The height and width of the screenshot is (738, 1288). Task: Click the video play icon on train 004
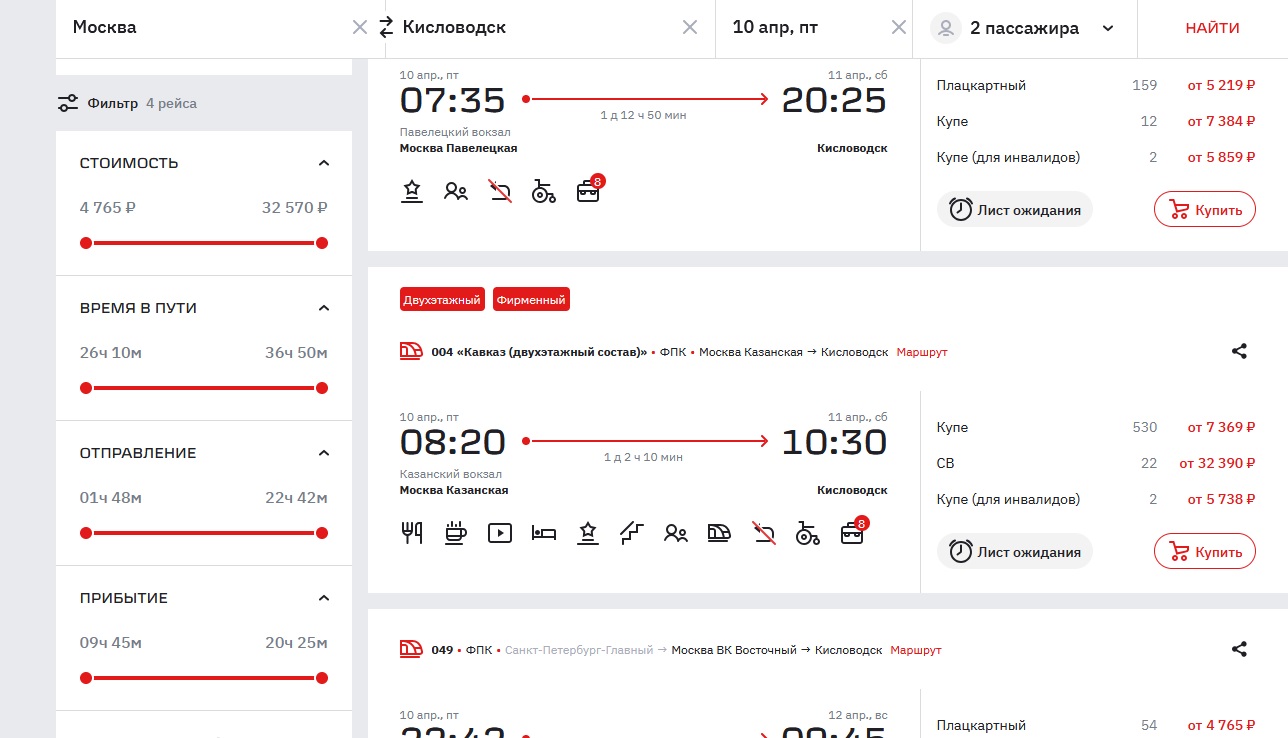499,533
